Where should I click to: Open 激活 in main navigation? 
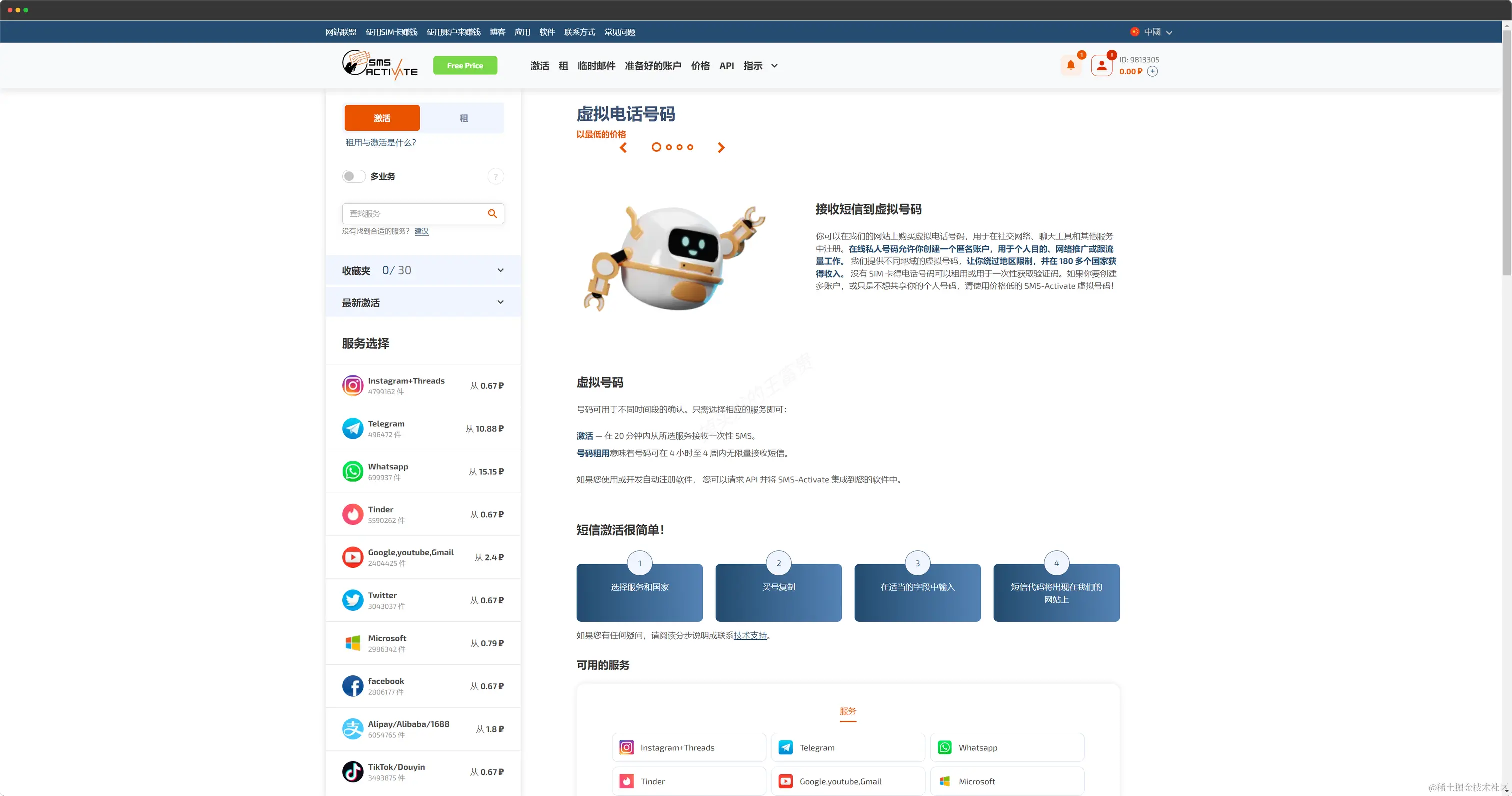click(x=540, y=66)
